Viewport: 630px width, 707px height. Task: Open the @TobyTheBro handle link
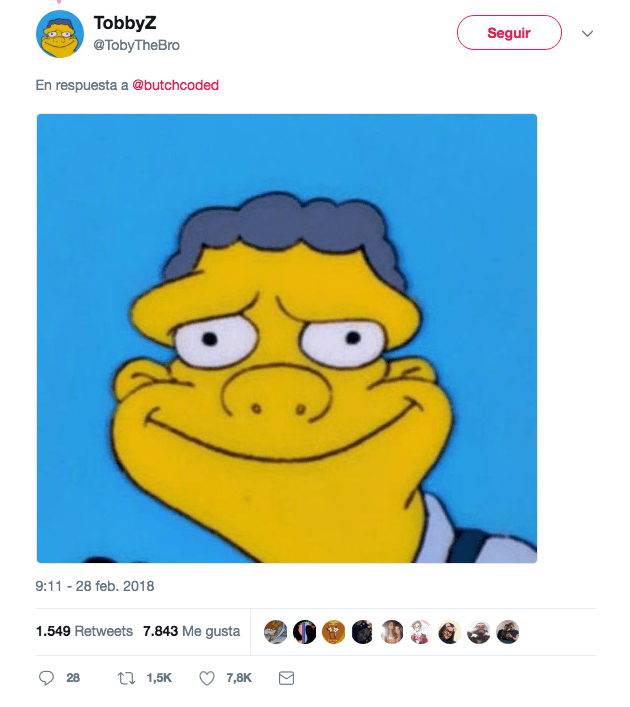tap(137, 45)
